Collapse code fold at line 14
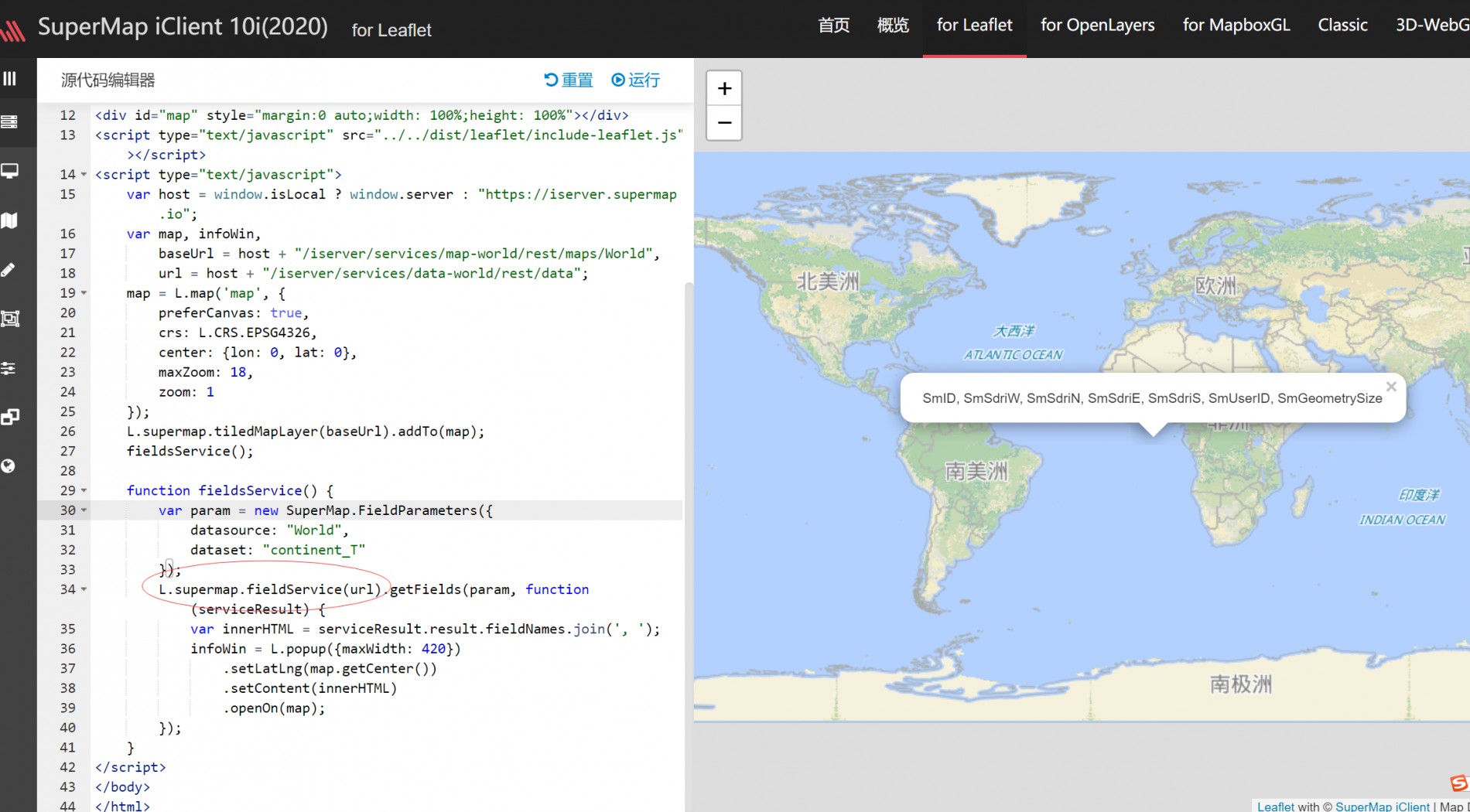The height and width of the screenshot is (812, 1470). pos(84,175)
